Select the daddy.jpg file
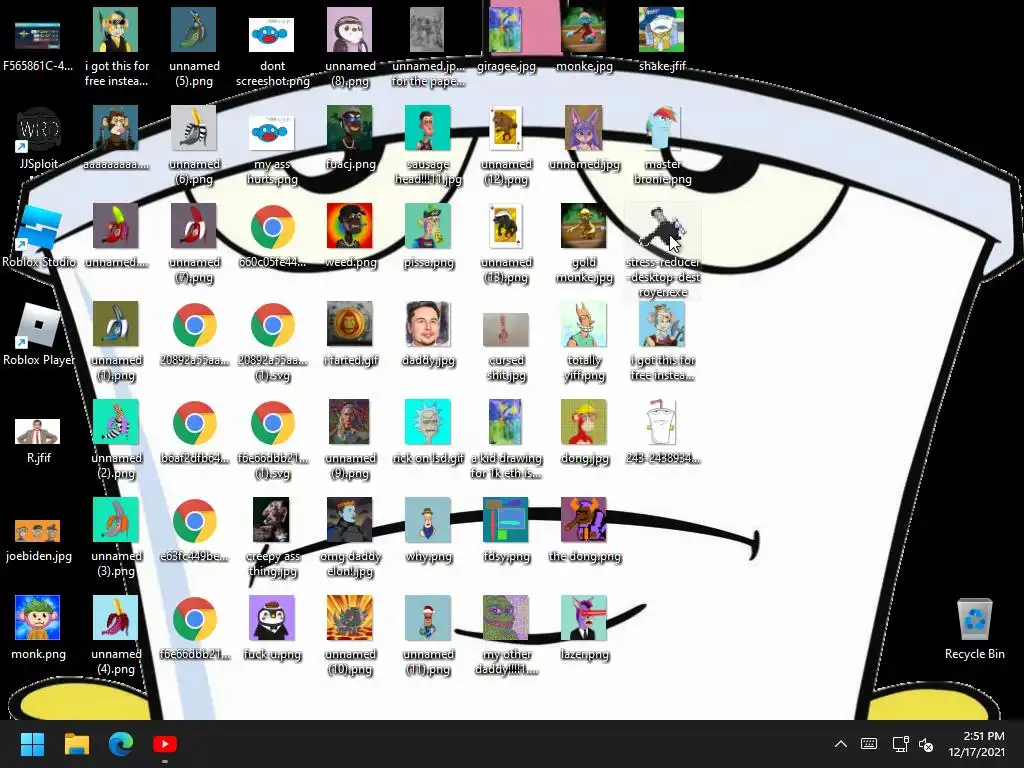The width and height of the screenshot is (1024, 768). click(428, 334)
